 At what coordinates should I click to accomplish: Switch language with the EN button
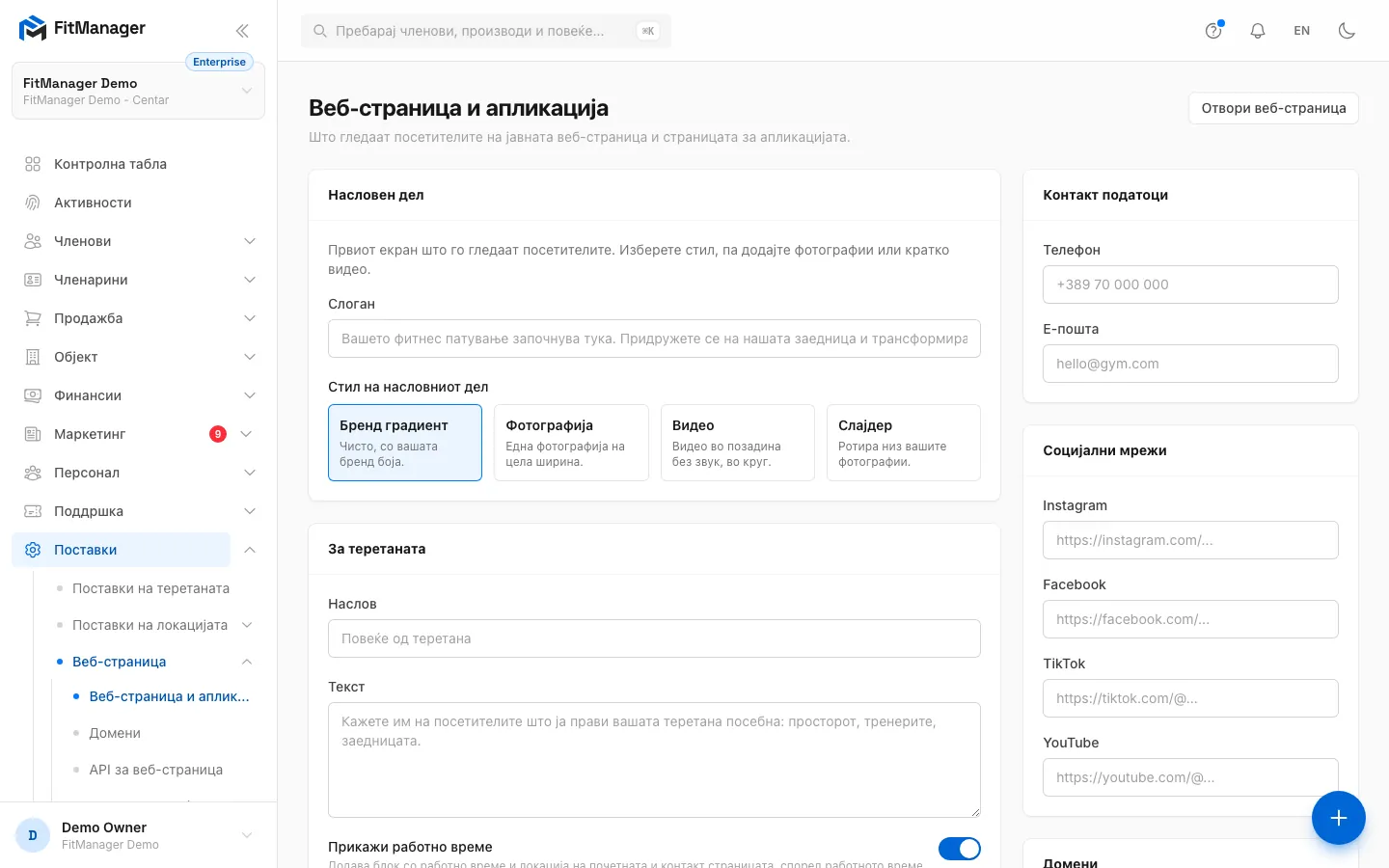(1302, 31)
